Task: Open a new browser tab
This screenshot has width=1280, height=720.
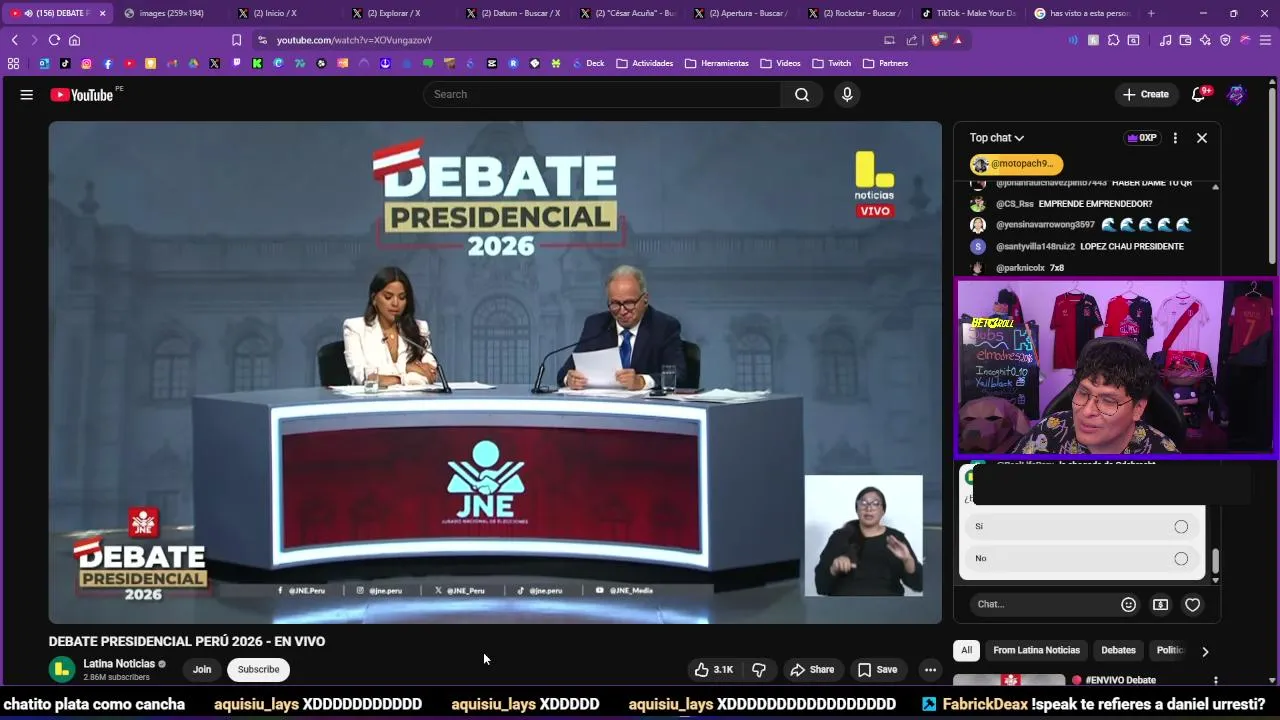Action: pyautogui.click(x=1151, y=13)
